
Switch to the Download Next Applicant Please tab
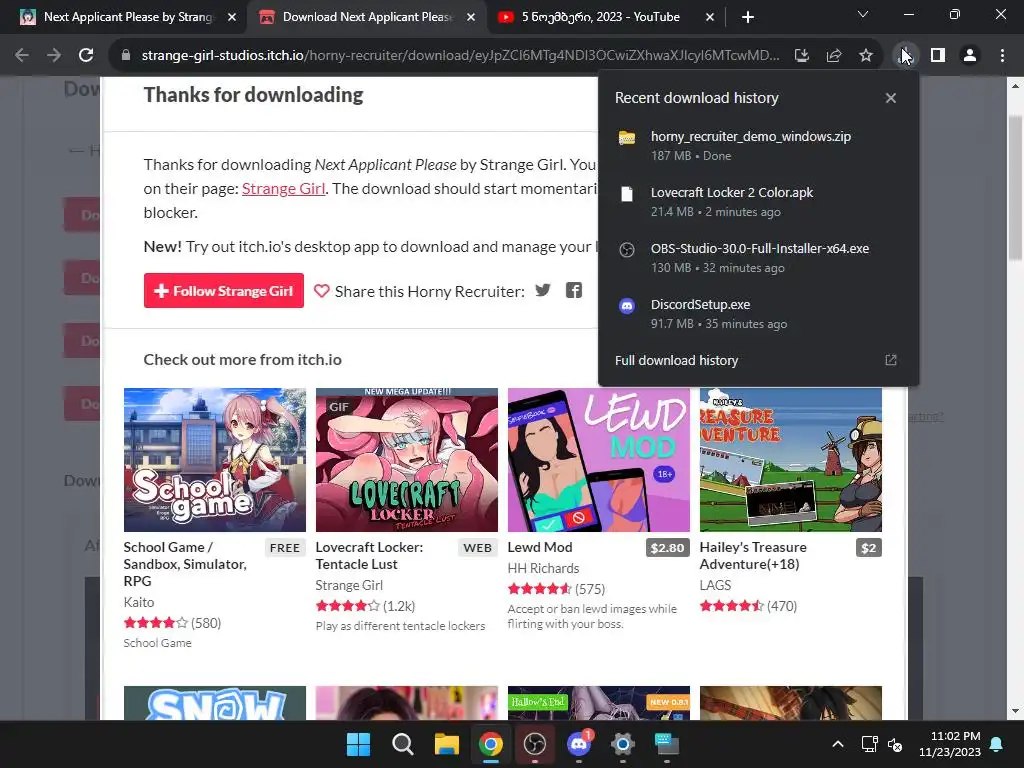(366, 17)
